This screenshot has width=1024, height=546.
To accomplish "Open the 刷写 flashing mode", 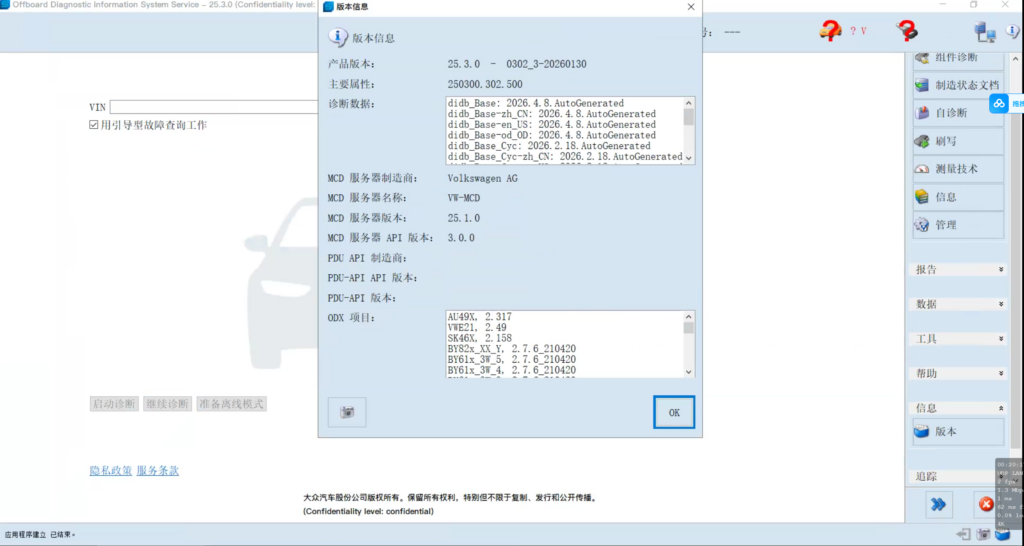I will click(x=958, y=141).
